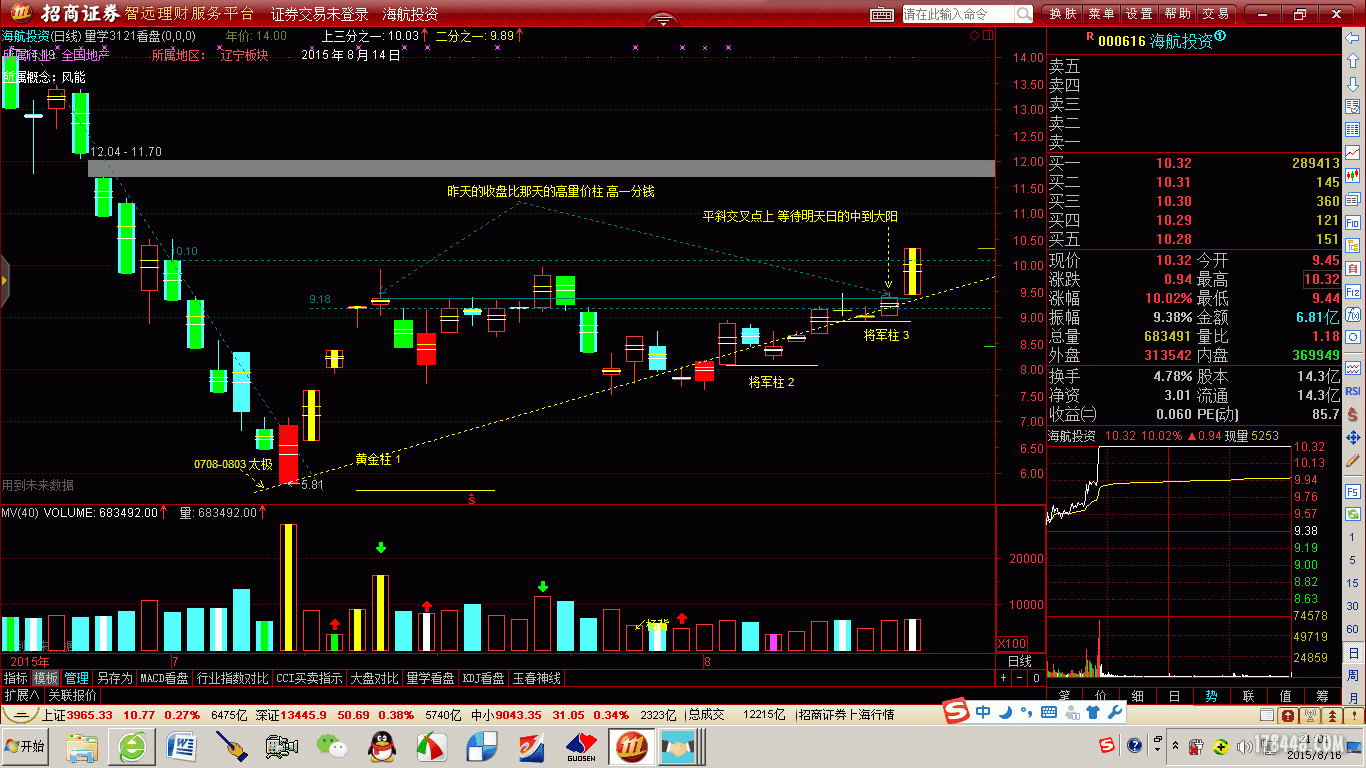
Task: Switch to 5-minute period in sidebar
Action: click(x=1353, y=560)
